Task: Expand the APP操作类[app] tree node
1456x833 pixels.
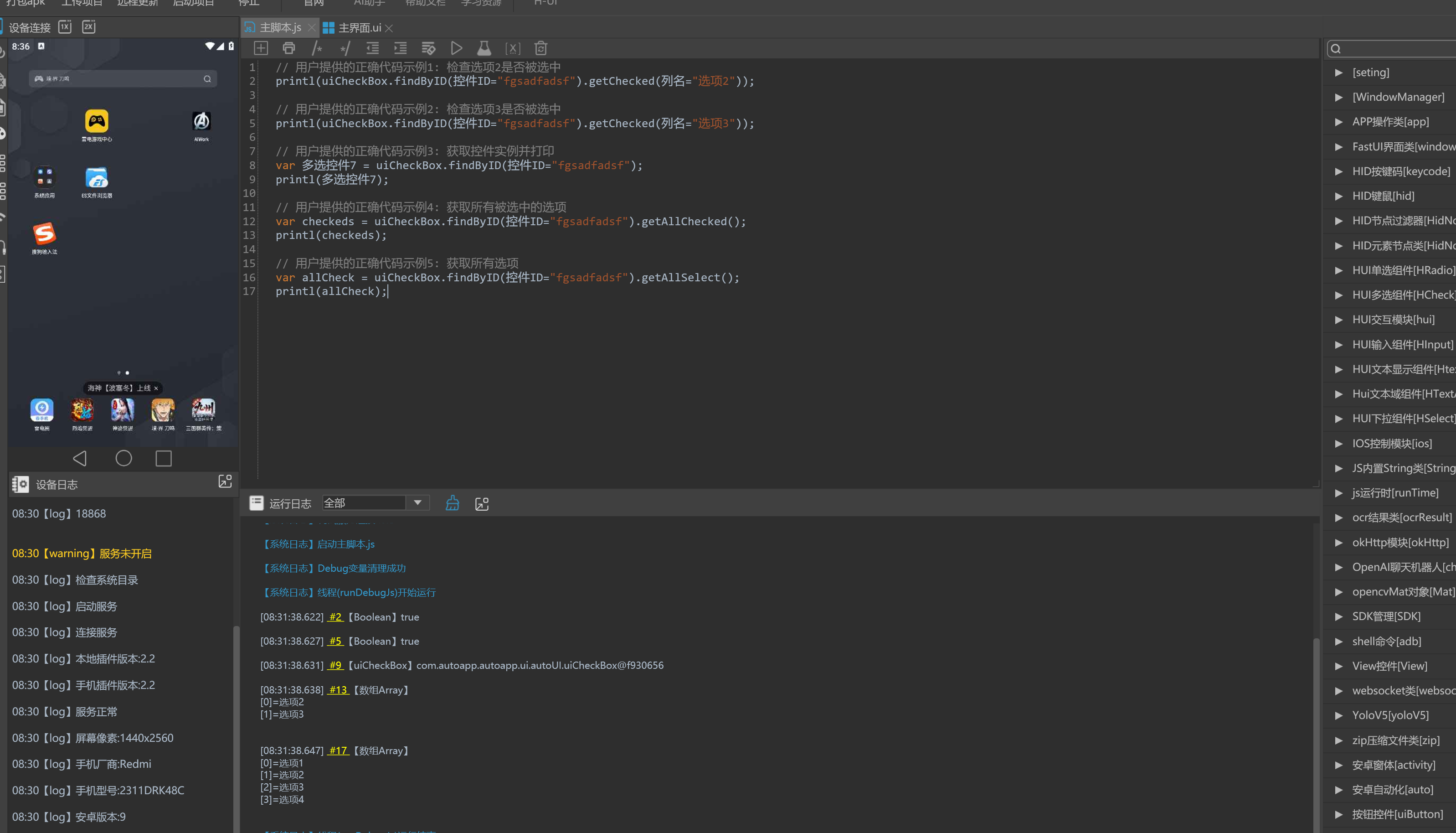Action: (1338, 122)
